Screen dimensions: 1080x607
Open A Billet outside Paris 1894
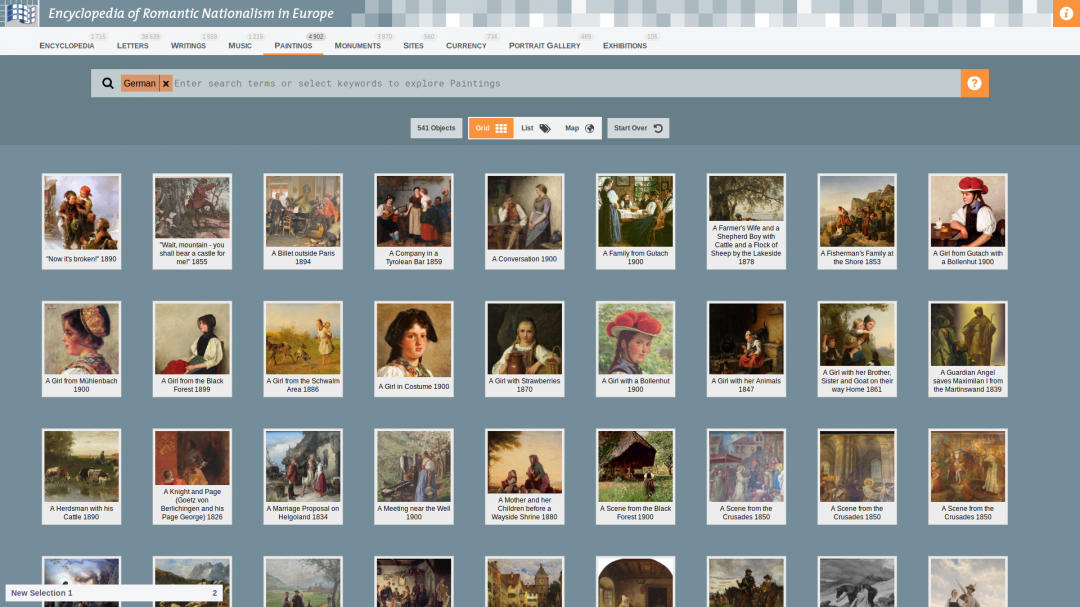click(x=303, y=221)
